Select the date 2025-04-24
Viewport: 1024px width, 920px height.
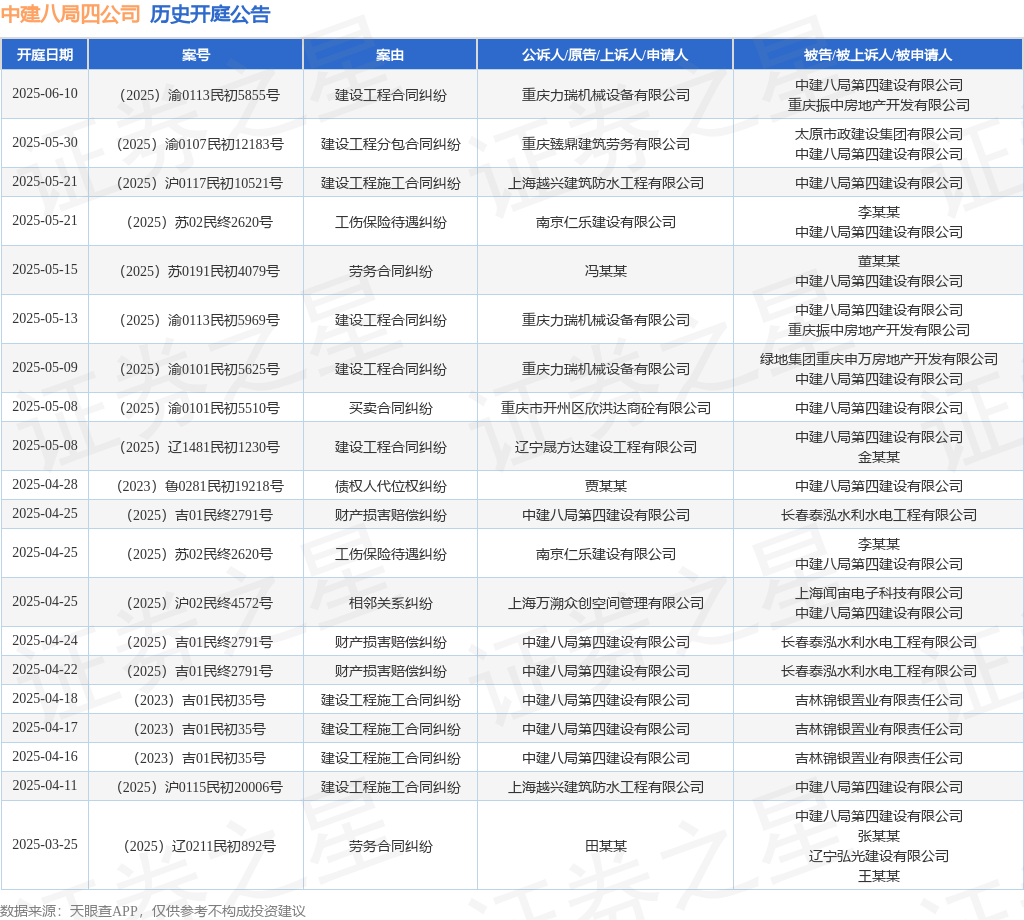coord(44,641)
